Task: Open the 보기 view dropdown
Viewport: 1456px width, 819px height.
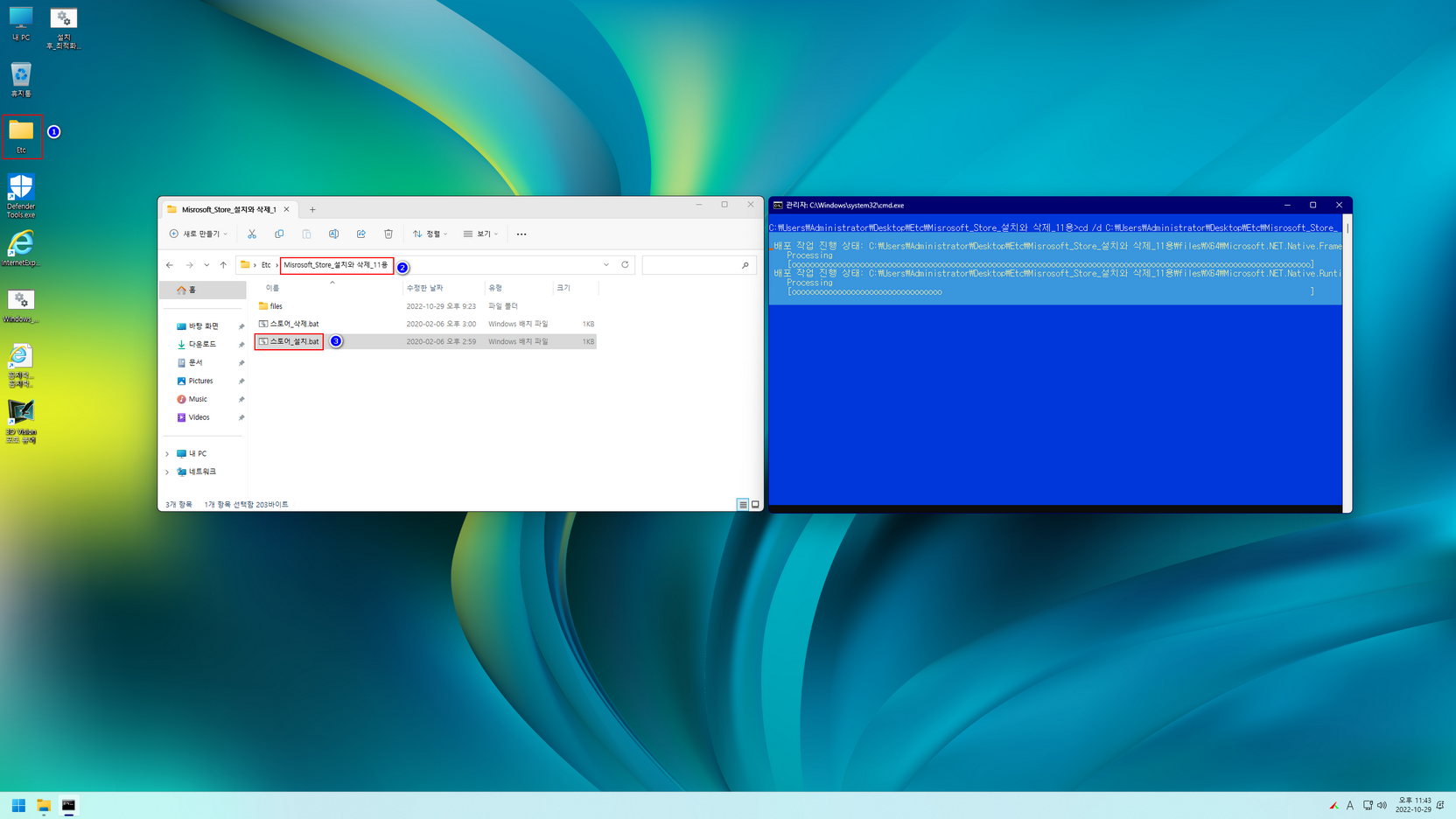Action: [481, 234]
